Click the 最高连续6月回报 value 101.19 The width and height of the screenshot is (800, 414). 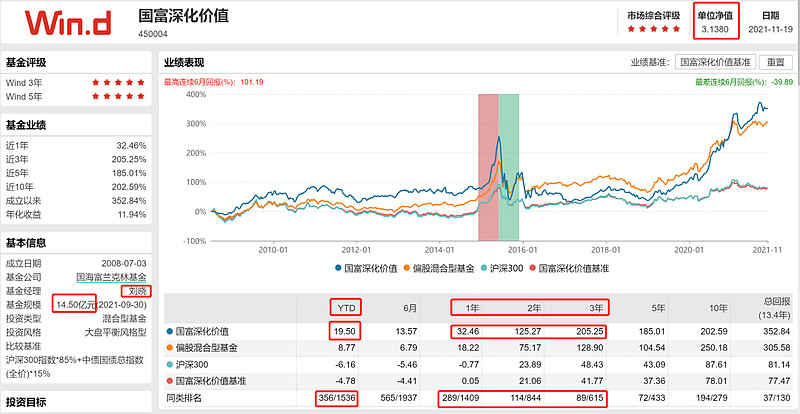click(x=253, y=82)
